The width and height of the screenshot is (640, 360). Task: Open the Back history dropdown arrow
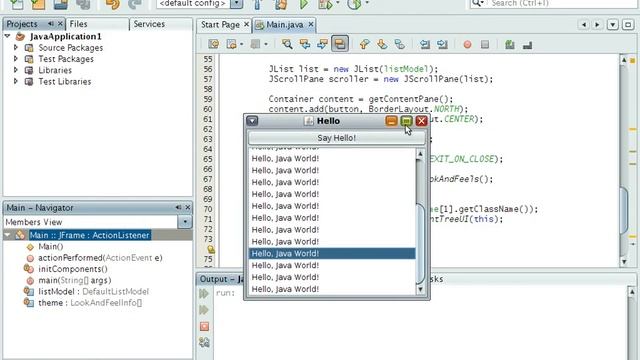click(x=241, y=44)
